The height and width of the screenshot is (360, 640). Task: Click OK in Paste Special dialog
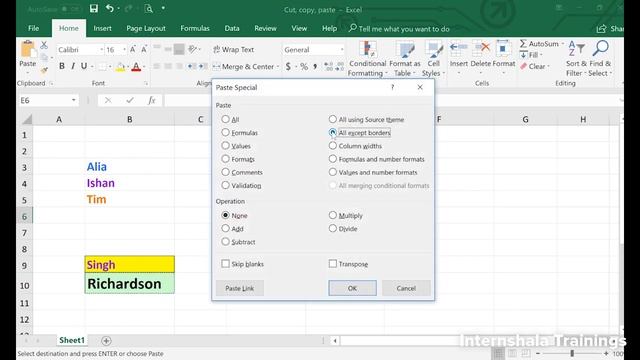[x=352, y=288]
